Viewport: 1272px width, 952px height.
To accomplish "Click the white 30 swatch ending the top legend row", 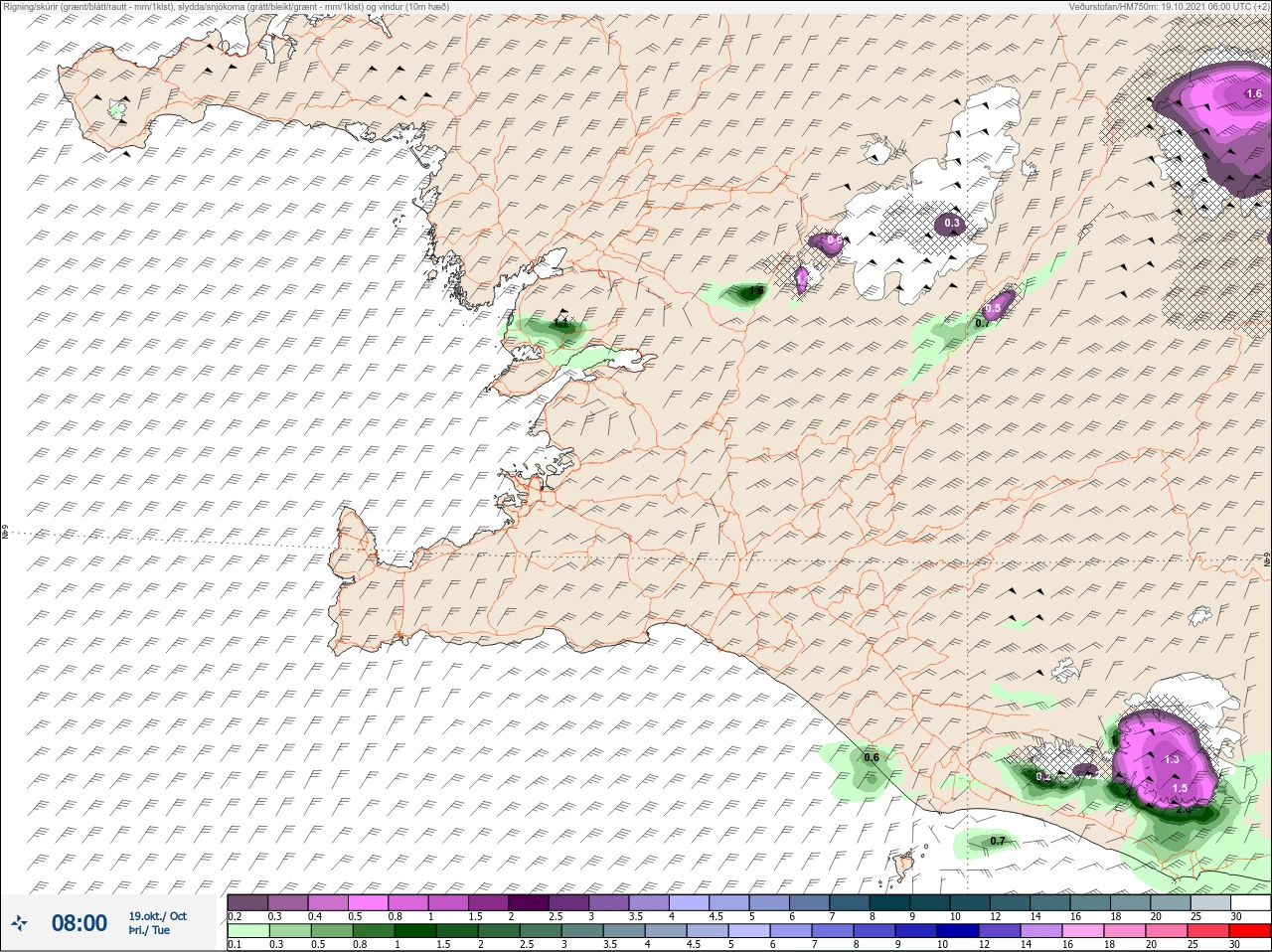I will (x=1251, y=902).
